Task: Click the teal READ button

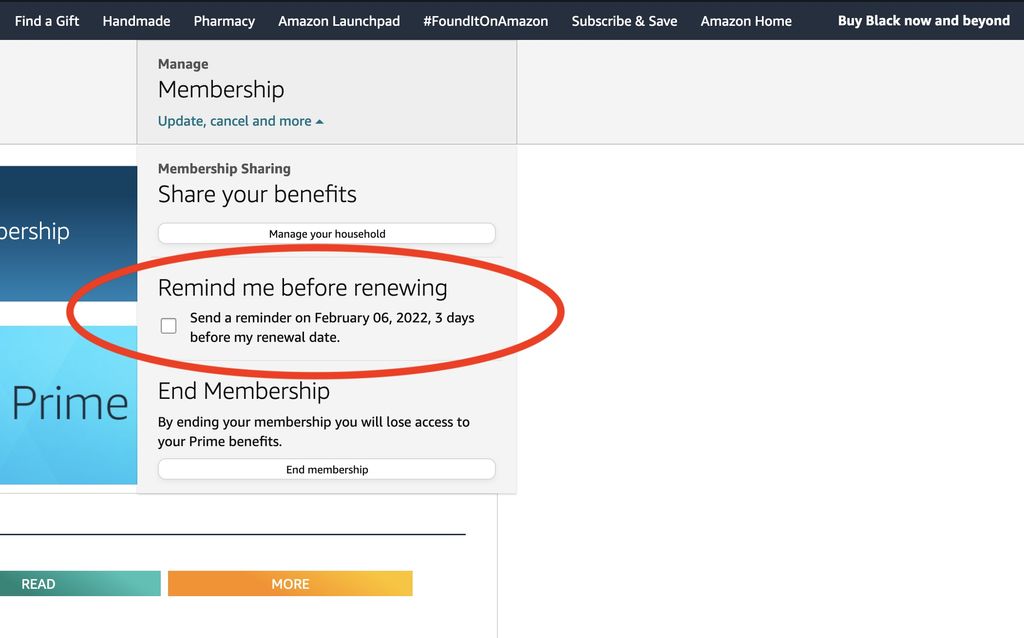Action: pyautogui.click(x=80, y=584)
